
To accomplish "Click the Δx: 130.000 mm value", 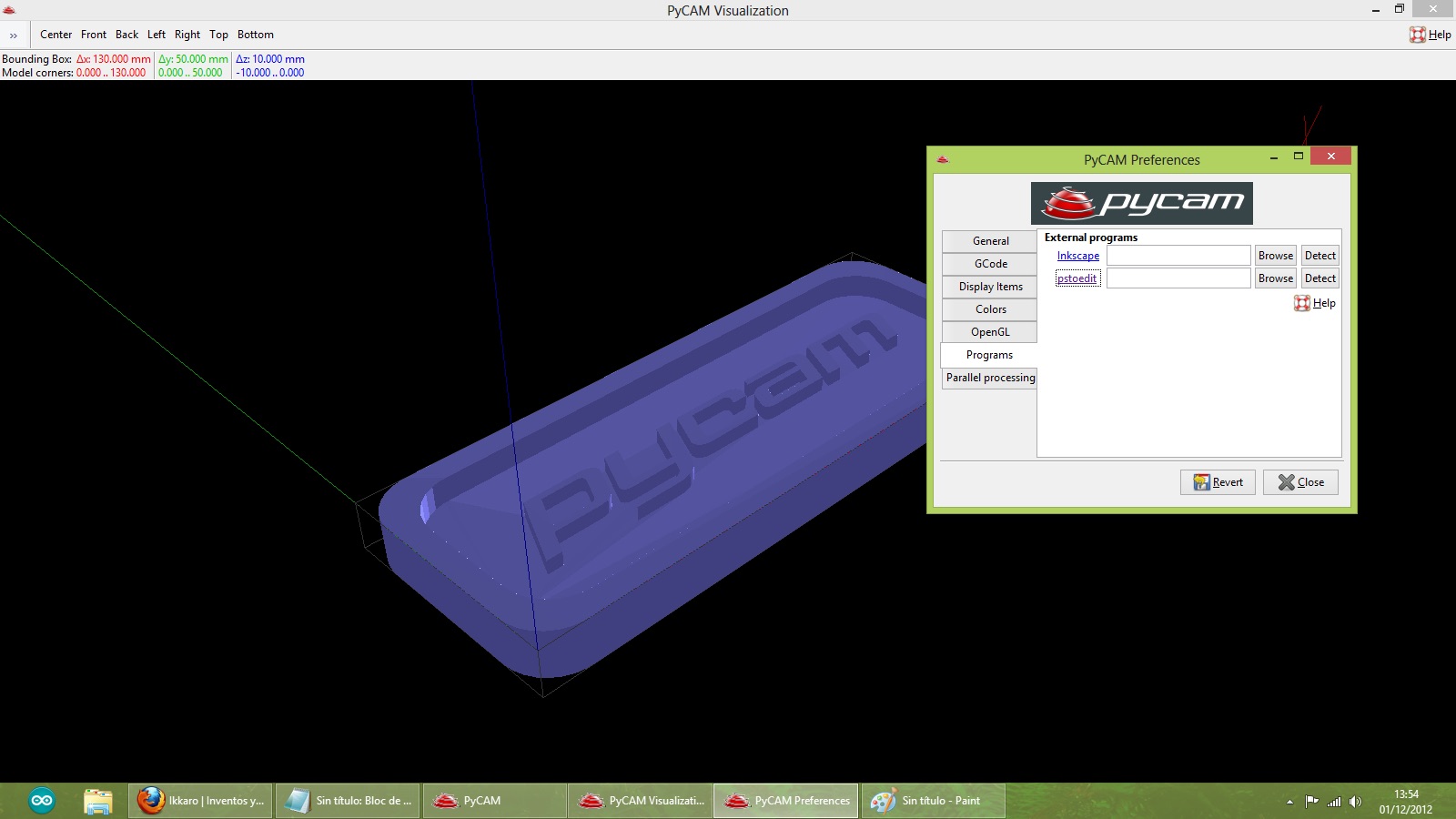I will [x=114, y=59].
